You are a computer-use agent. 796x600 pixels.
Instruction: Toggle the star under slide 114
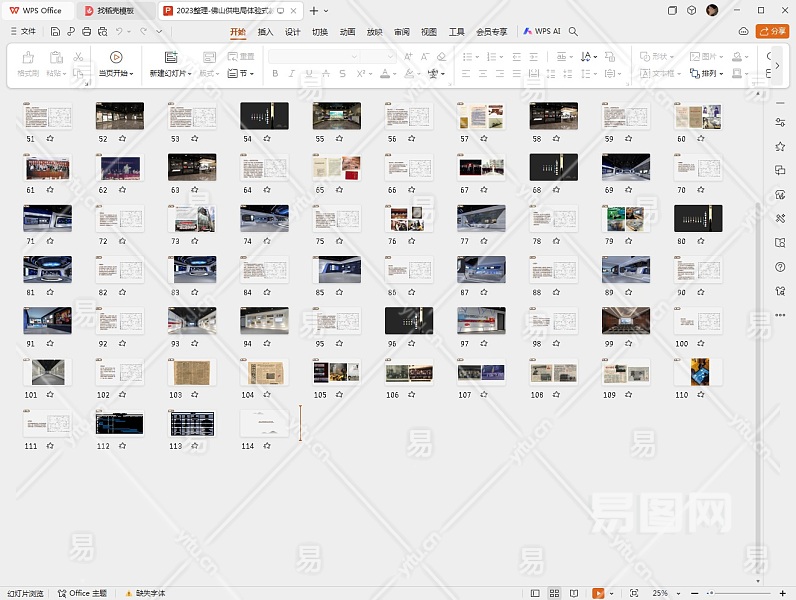[x=266, y=446]
